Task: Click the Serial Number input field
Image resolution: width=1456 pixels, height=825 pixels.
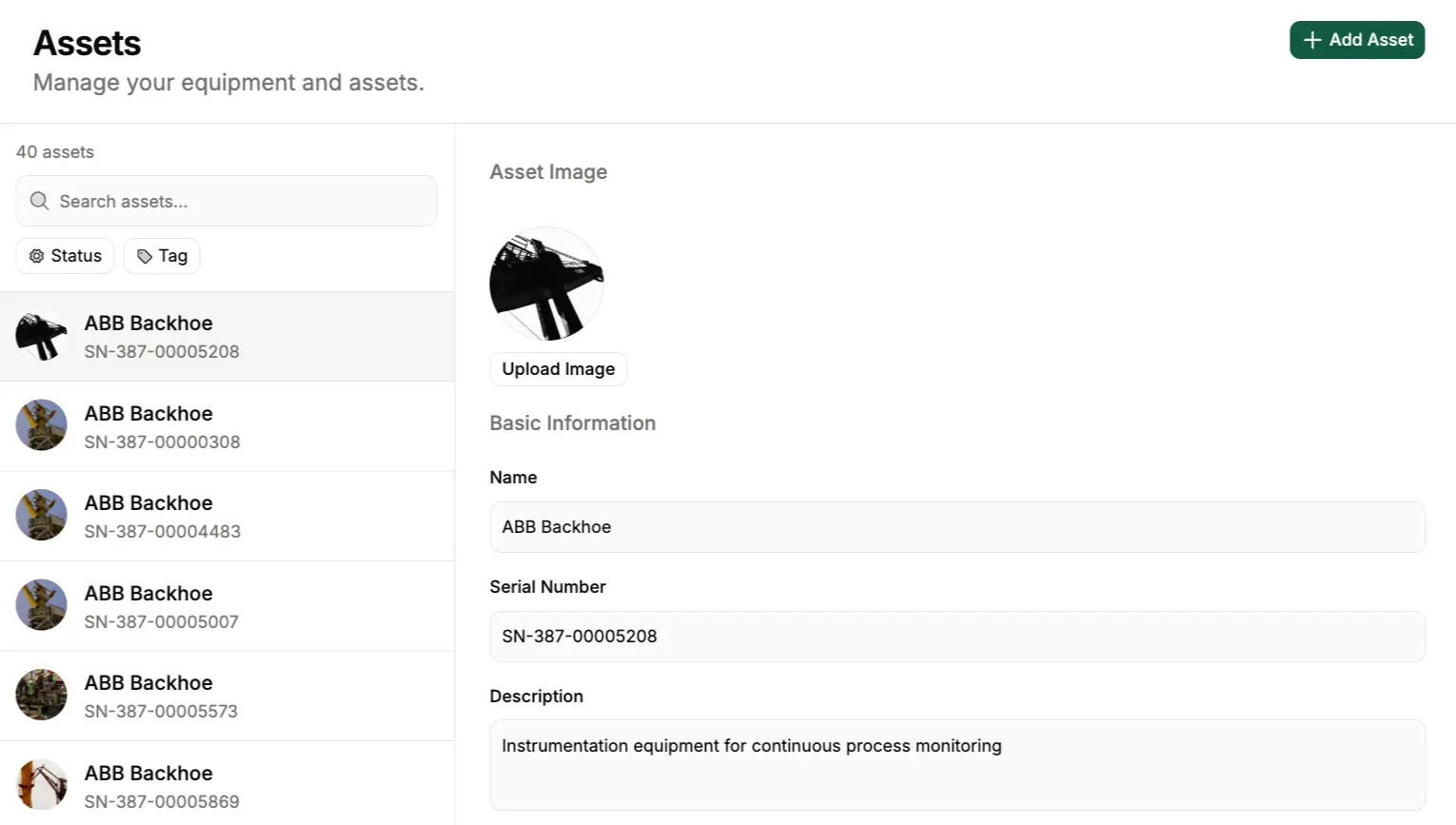Action: click(x=956, y=637)
